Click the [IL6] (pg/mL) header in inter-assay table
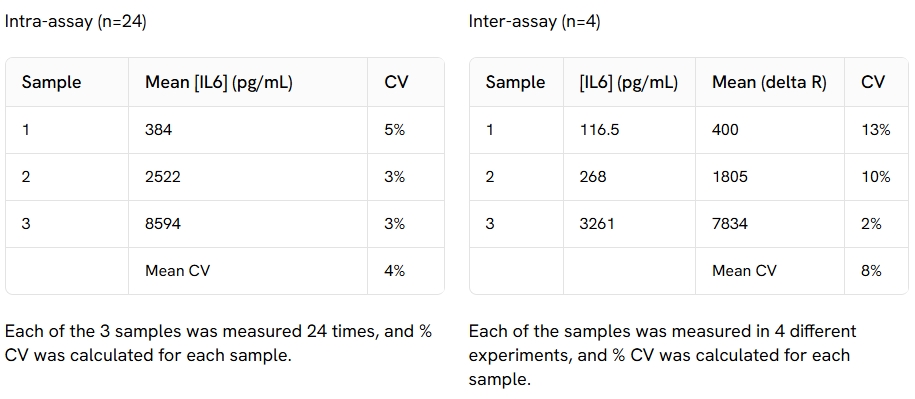The width and height of the screenshot is (915, 399). tap(629, 82)
